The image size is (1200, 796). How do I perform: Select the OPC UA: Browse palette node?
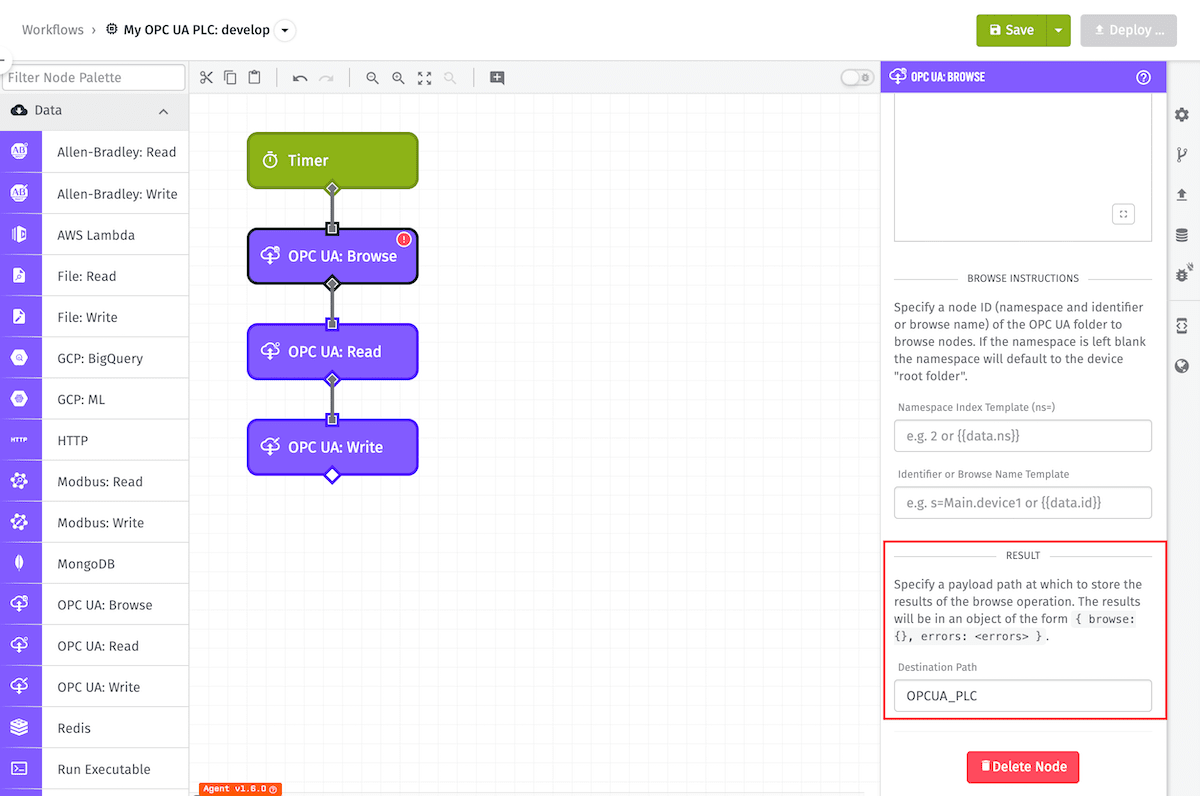pos(94,605)
